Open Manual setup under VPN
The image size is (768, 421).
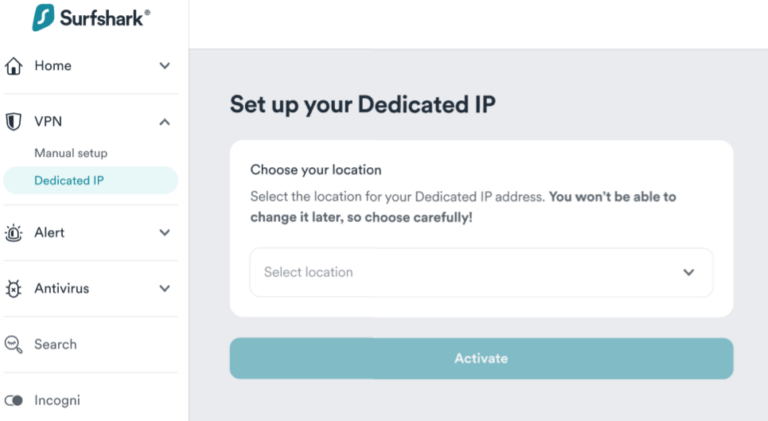71,153
